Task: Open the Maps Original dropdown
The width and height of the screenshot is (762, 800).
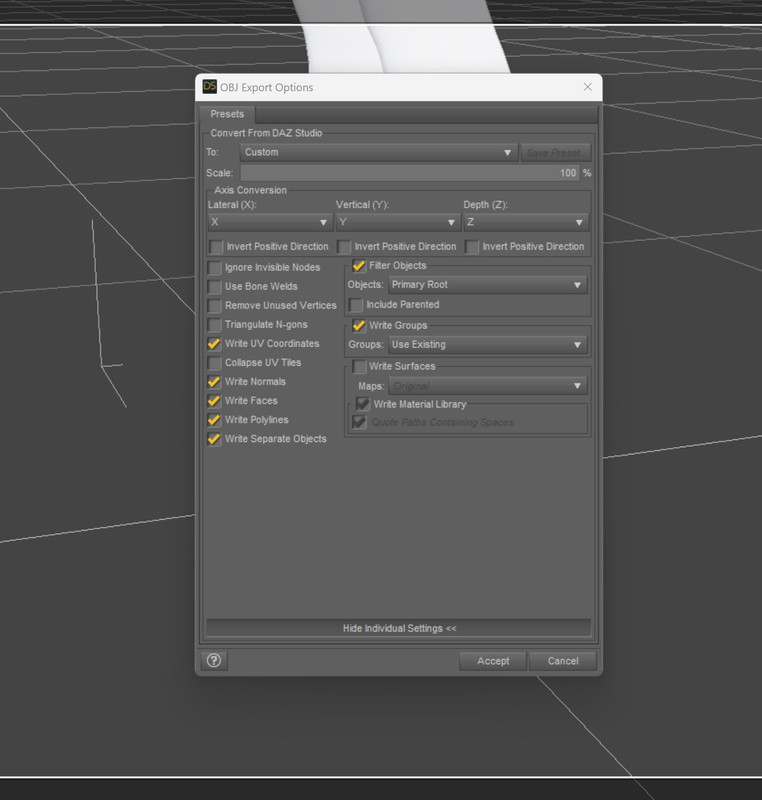Action: (x=488, y=386)
